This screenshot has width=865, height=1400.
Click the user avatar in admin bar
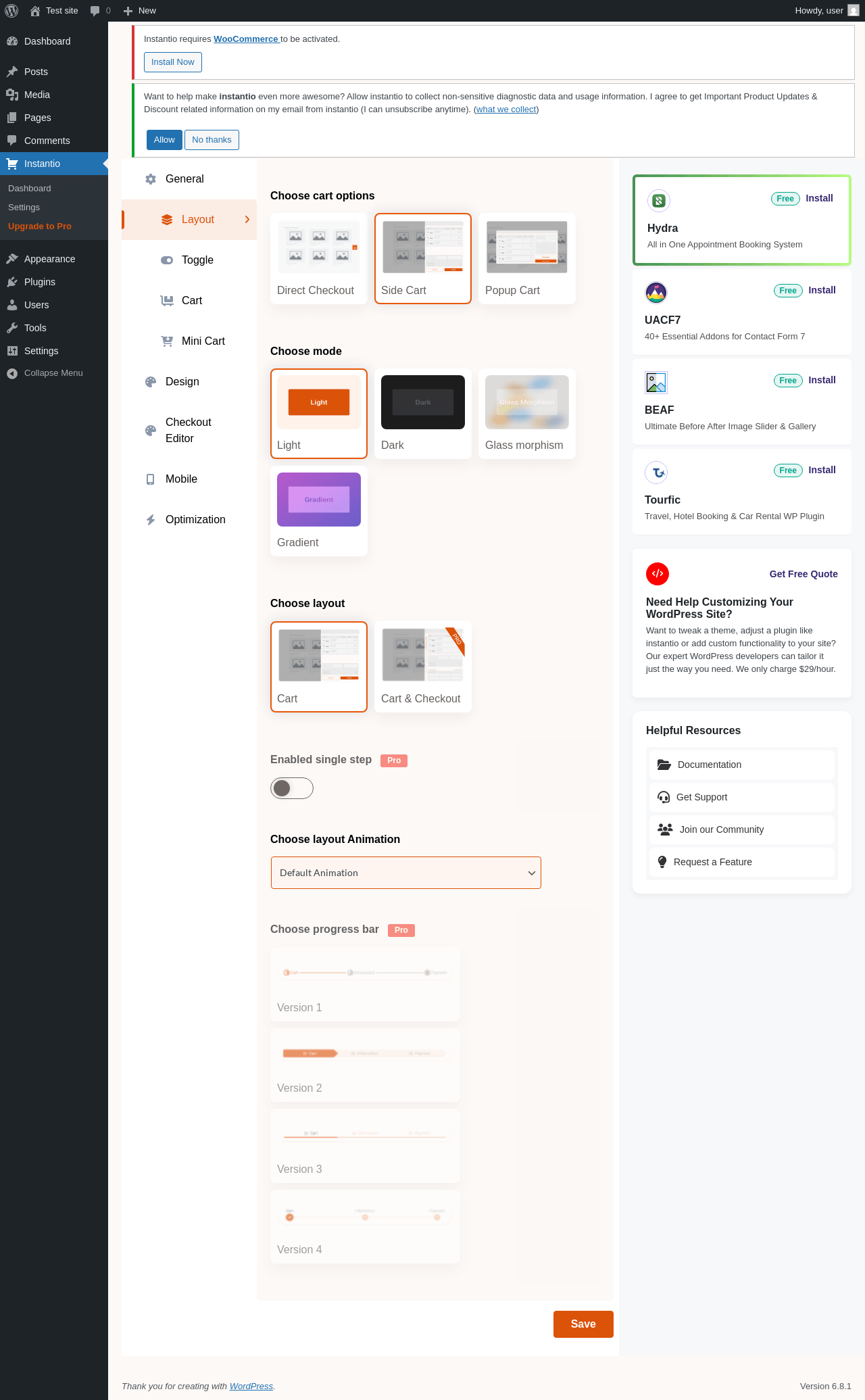point(854,10)
